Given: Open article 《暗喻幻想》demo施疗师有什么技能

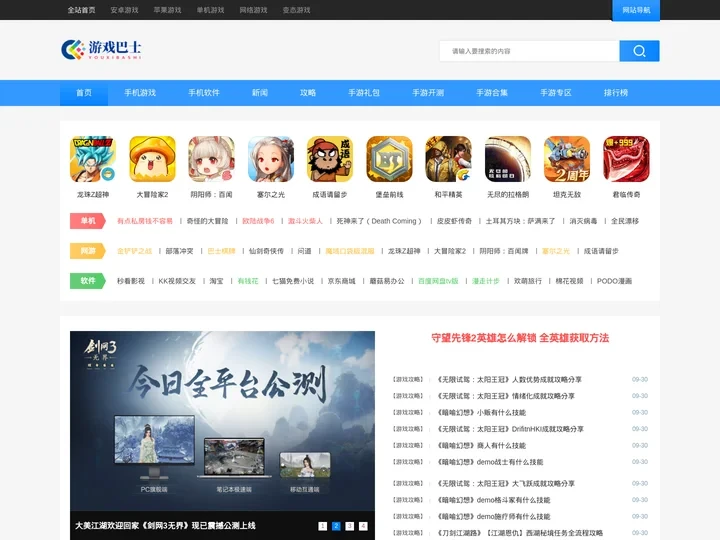Looking at the screenshot, I should tap(492, 517).
